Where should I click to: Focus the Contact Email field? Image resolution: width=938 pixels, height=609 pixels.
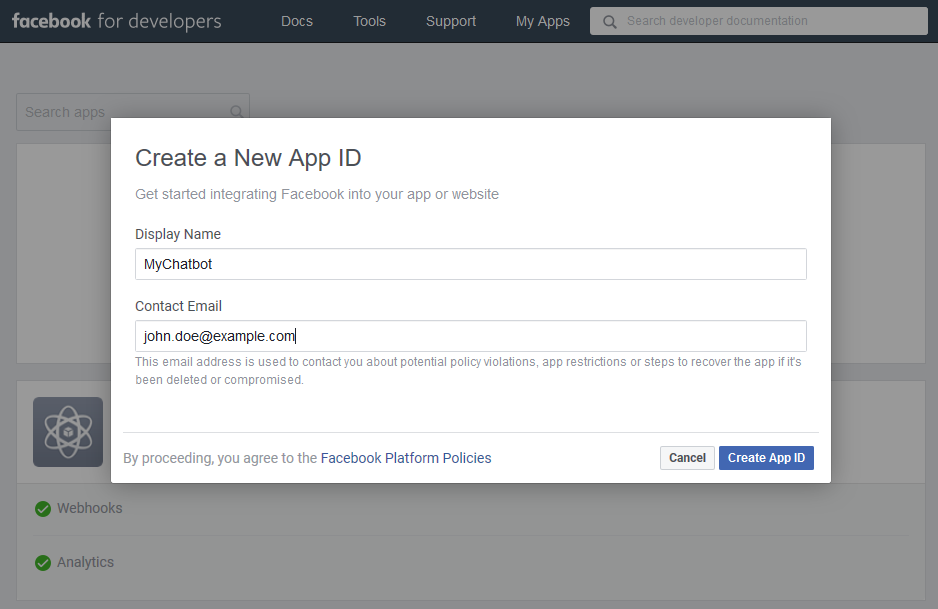[x=471, y=336]
